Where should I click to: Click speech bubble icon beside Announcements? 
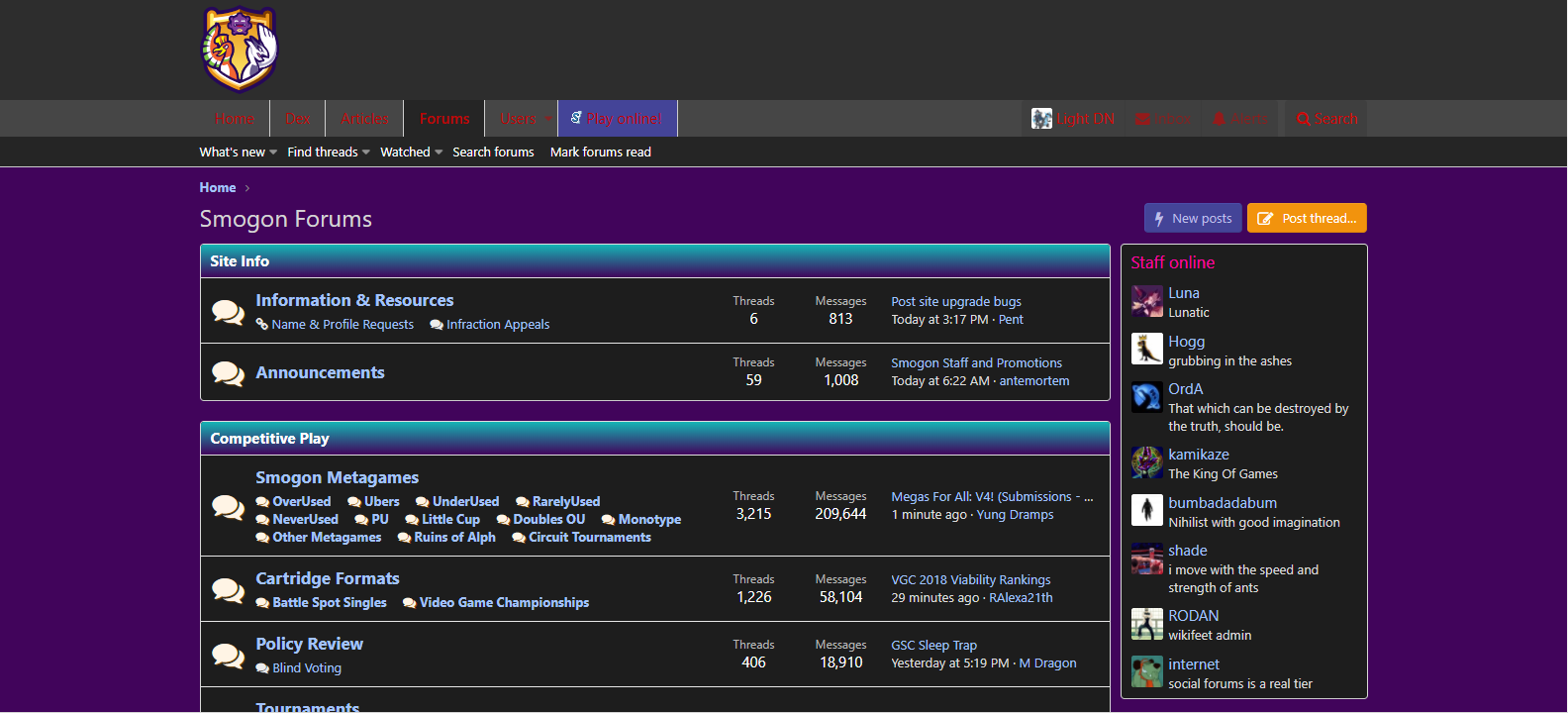coord(228,373)
